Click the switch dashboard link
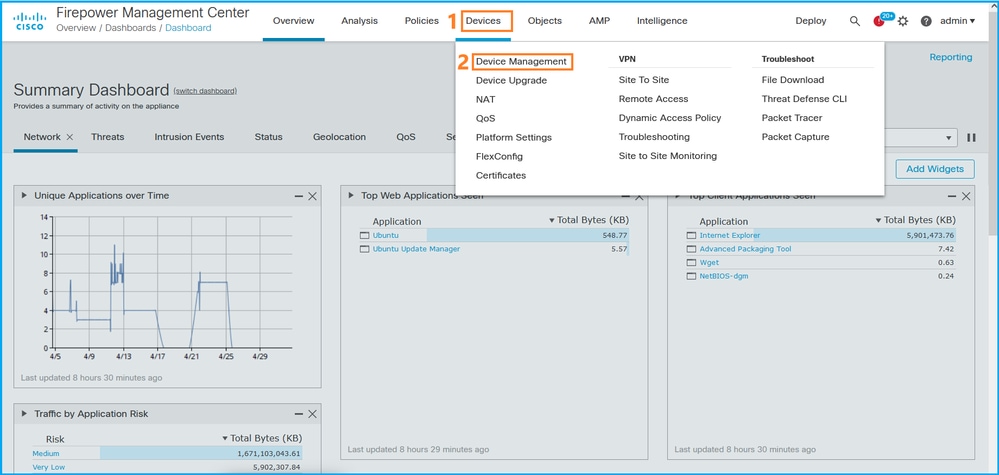 (205, 91)
